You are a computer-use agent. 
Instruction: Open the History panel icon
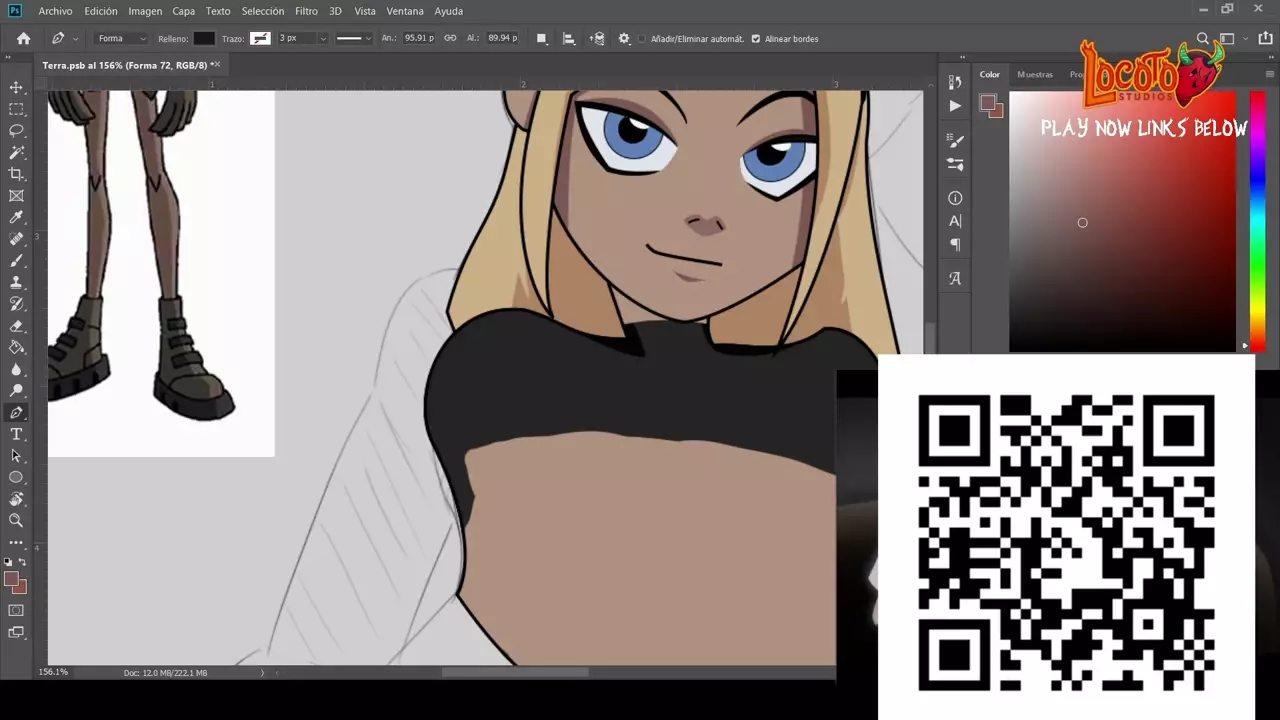pos(955,83)
